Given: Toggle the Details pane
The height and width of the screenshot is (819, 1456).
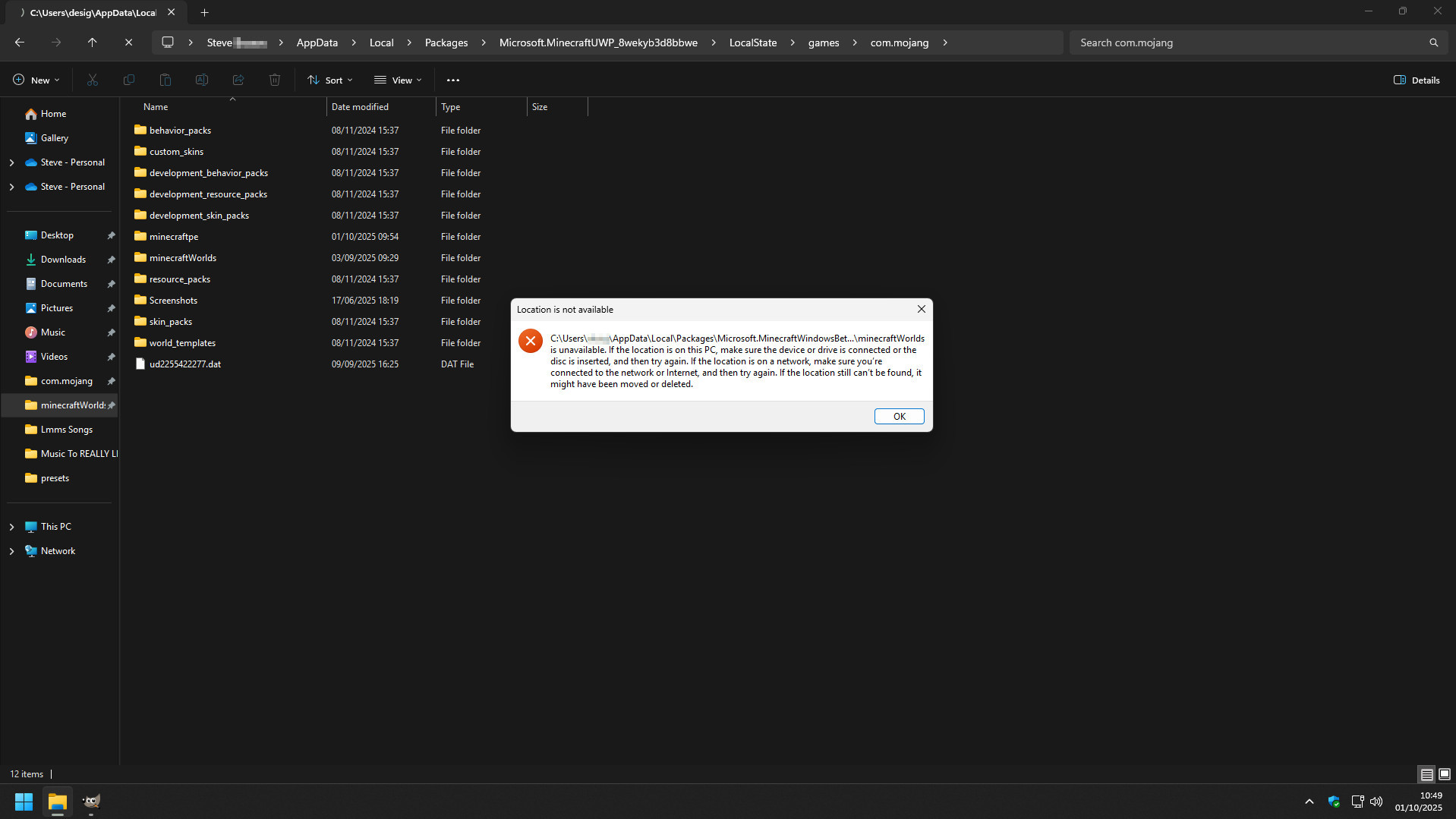Looking at the screenshot, I should 1417,80.
